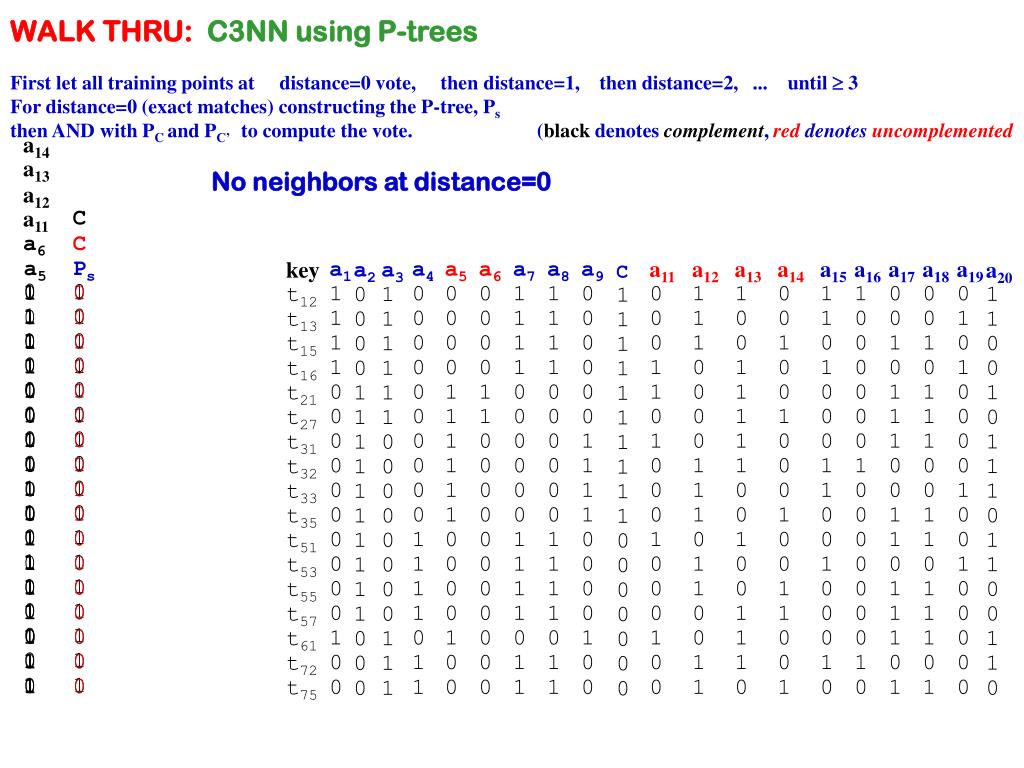Image resolution: width=1024 pixels, height=768 pixels.
Task: Click the red "uncomplemented" word
Action: coord(942,131)
